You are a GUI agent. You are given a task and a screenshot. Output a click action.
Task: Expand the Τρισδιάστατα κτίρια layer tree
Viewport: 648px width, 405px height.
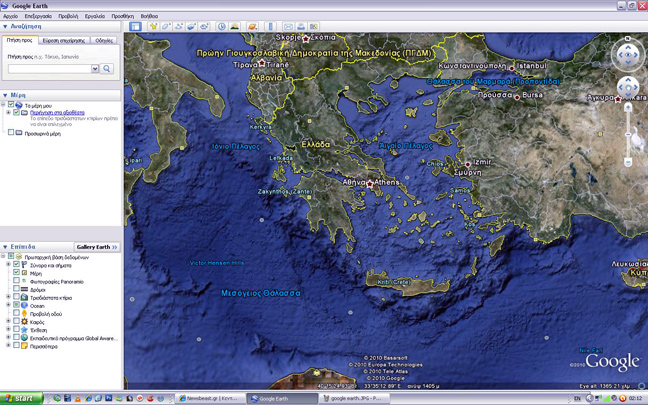click(8, 297)
